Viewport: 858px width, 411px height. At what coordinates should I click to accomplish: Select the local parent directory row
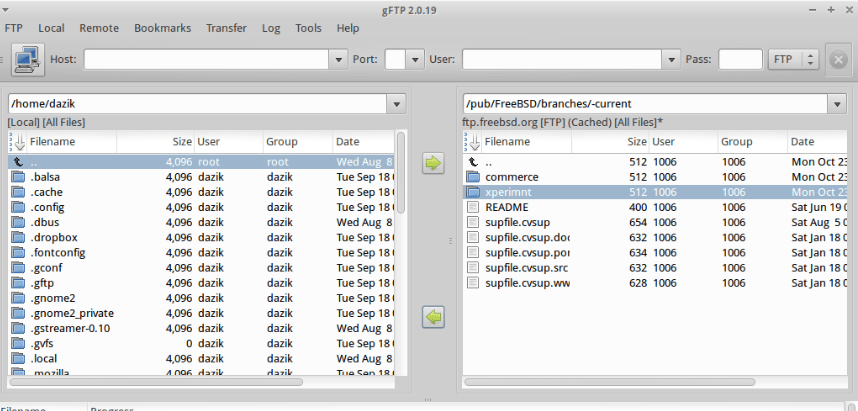201,162
